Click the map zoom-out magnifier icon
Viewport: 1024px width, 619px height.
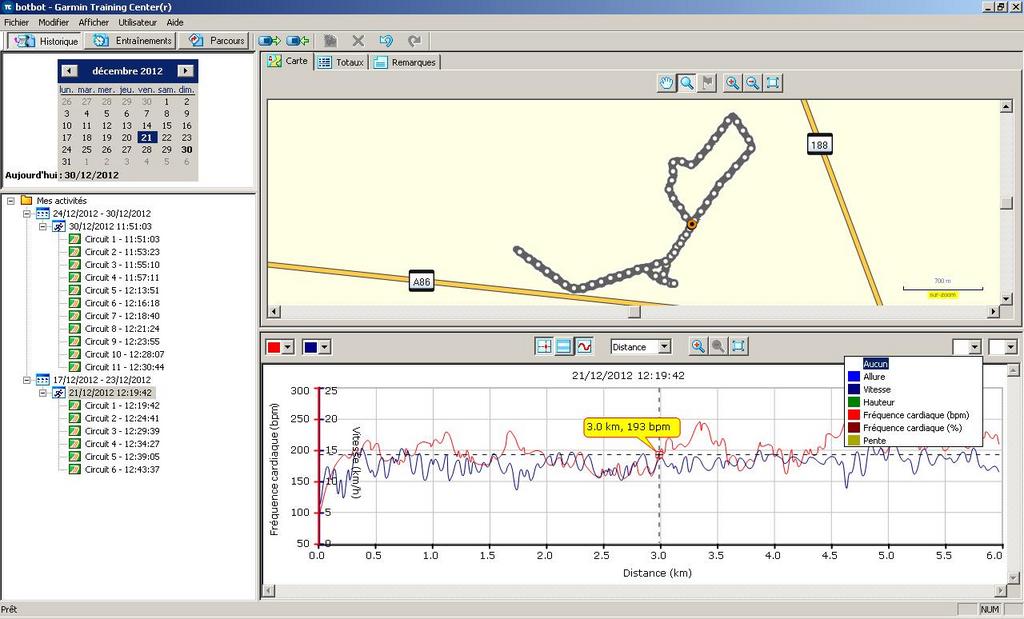[x=752, y=83]
